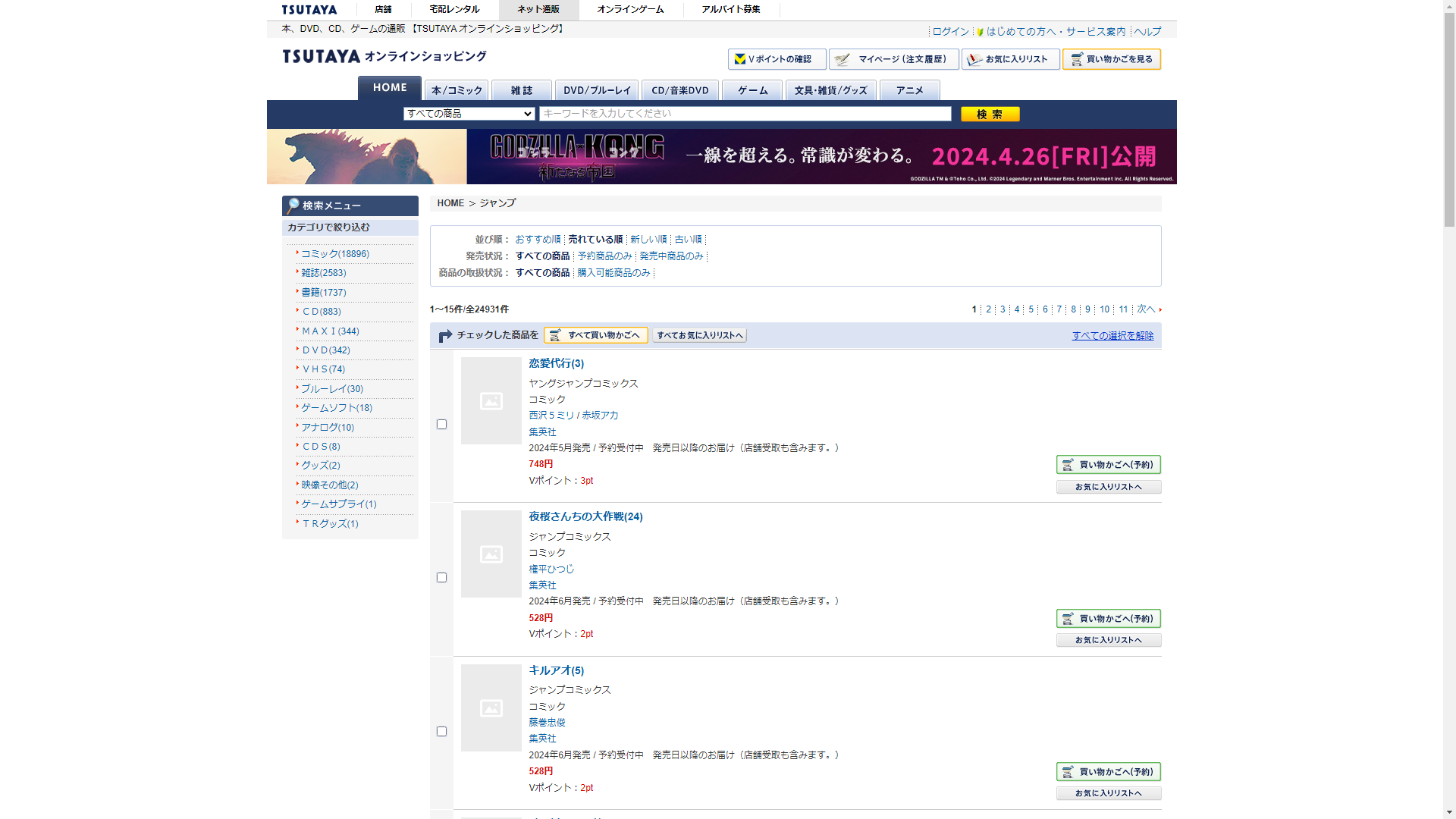Click すべて買い物かごへ cart icon button
Image resolution: width=1456 pixels, height=819 pixels.
pyautogui.click(x=595, y=335)
